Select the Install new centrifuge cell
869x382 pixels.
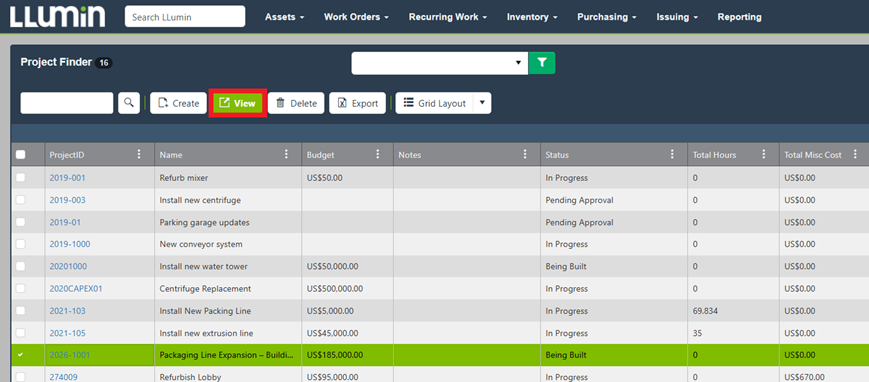pyautogui.click(x=228, y=200)
